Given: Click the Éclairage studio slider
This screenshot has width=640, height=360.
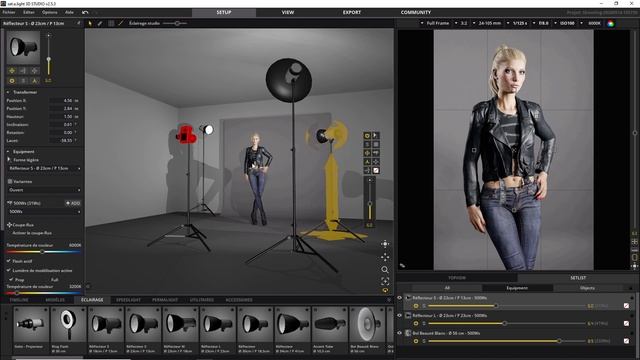Looking at the screenshot, I should (x=175, y=23).
